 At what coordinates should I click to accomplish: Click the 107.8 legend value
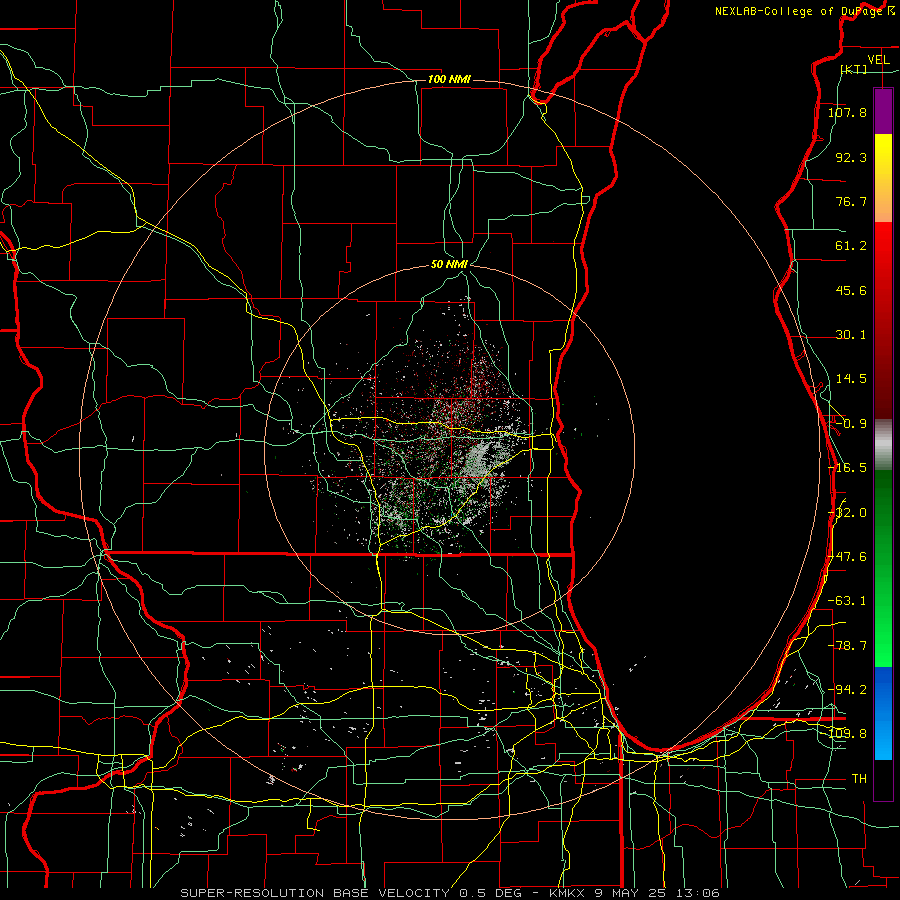pyautogui.click(x=847, y=112)
